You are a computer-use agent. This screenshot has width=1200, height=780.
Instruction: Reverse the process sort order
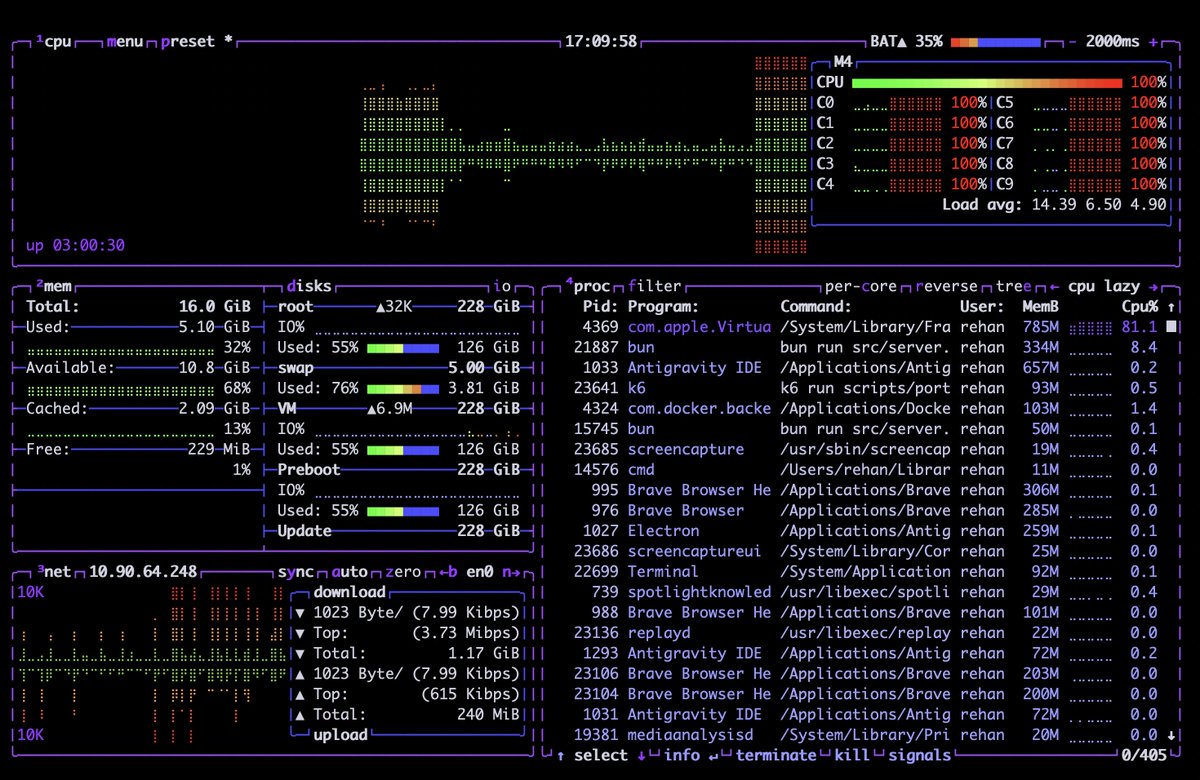point(947,286)
